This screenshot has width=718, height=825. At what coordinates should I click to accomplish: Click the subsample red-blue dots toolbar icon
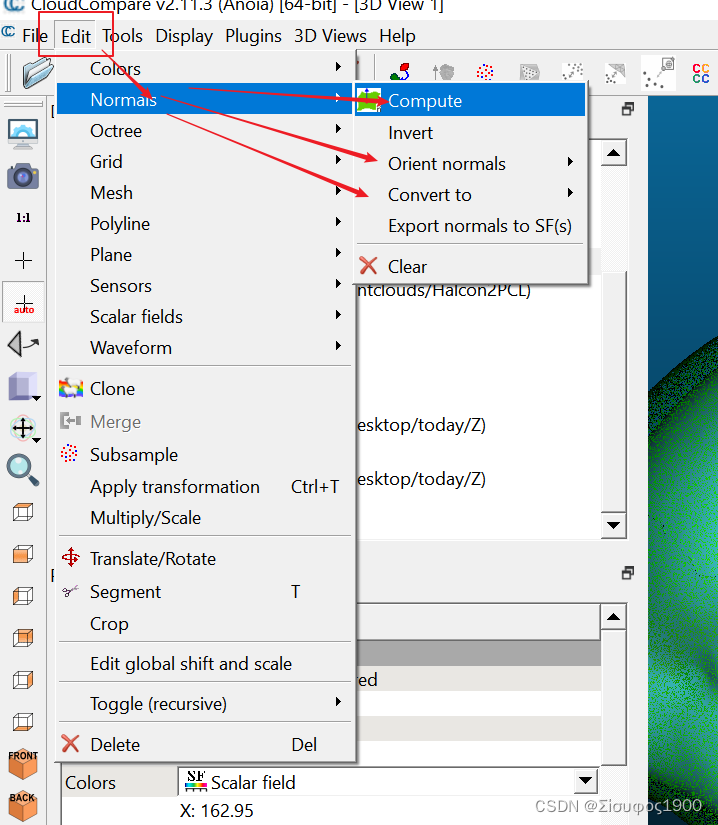485,72
